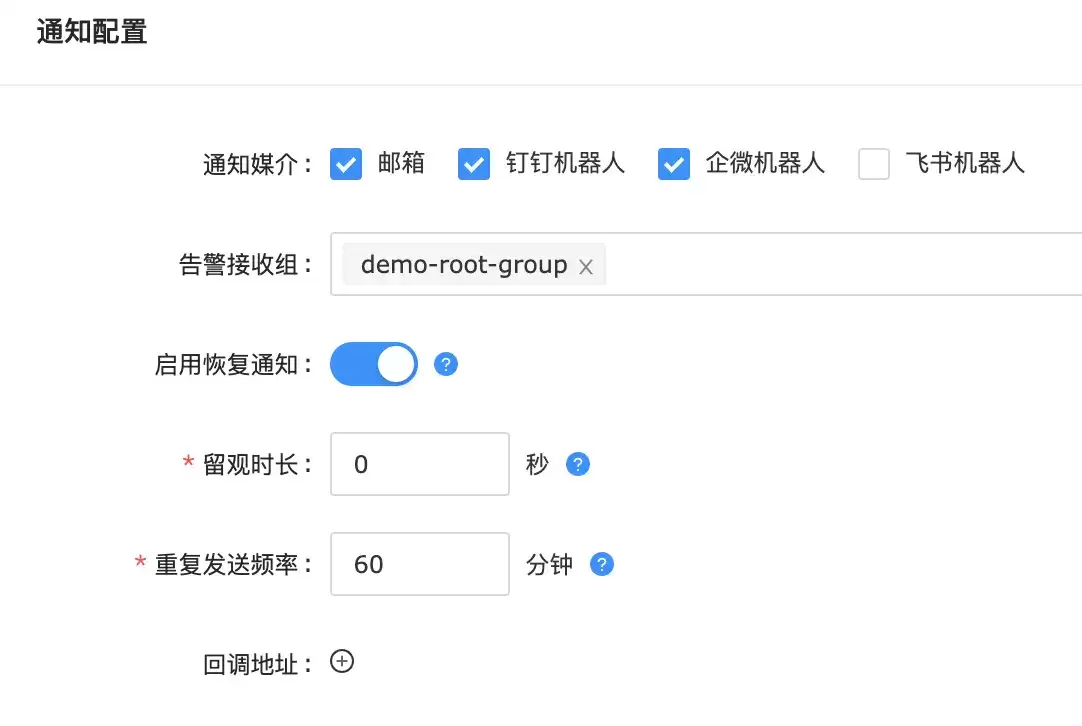Remove the demo-root-group tag via its x
1082x726 pixels.
point(586,266)
